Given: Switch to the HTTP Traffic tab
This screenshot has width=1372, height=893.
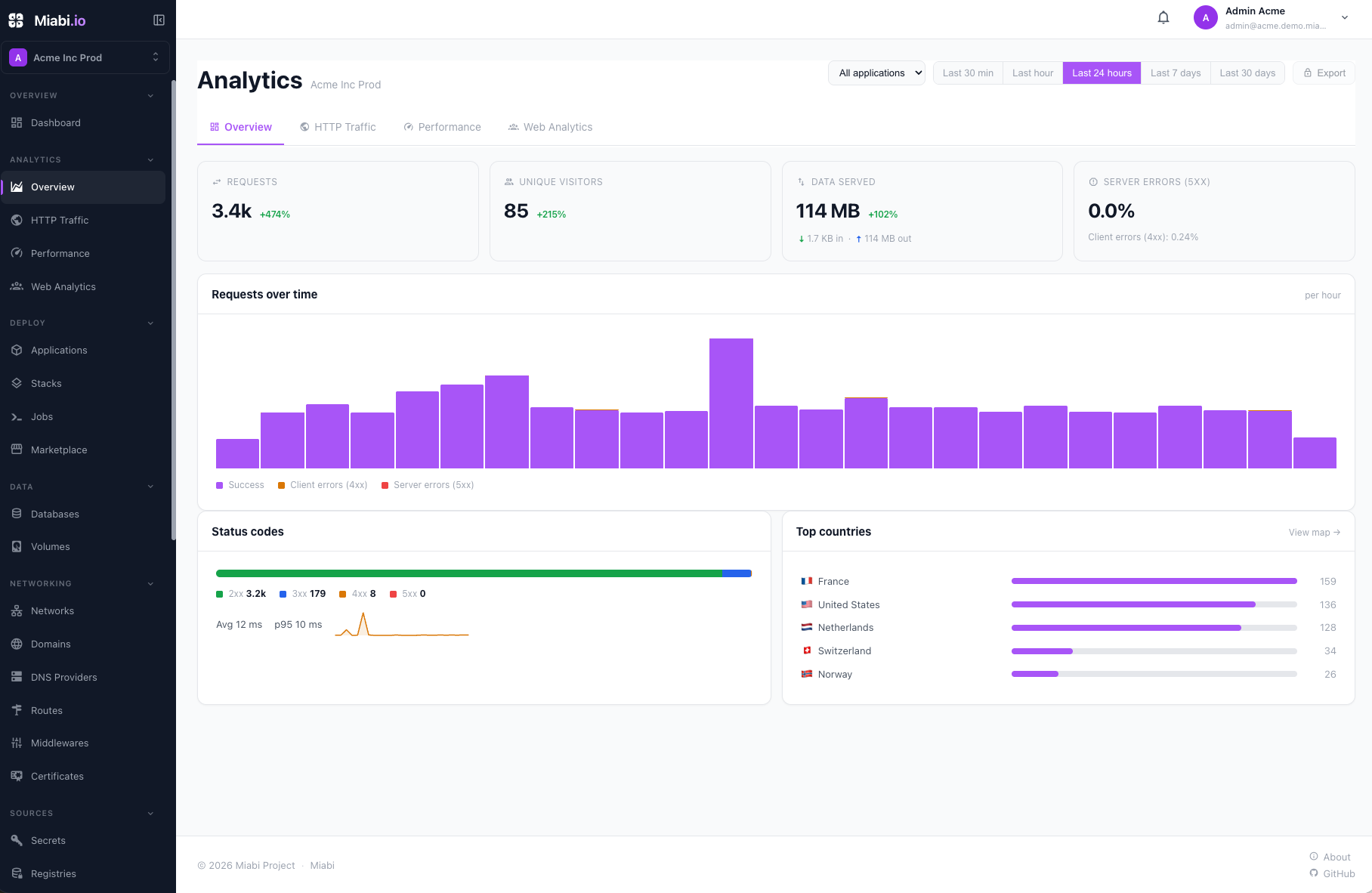Looking at the screenshot, I should click(338, 127).
